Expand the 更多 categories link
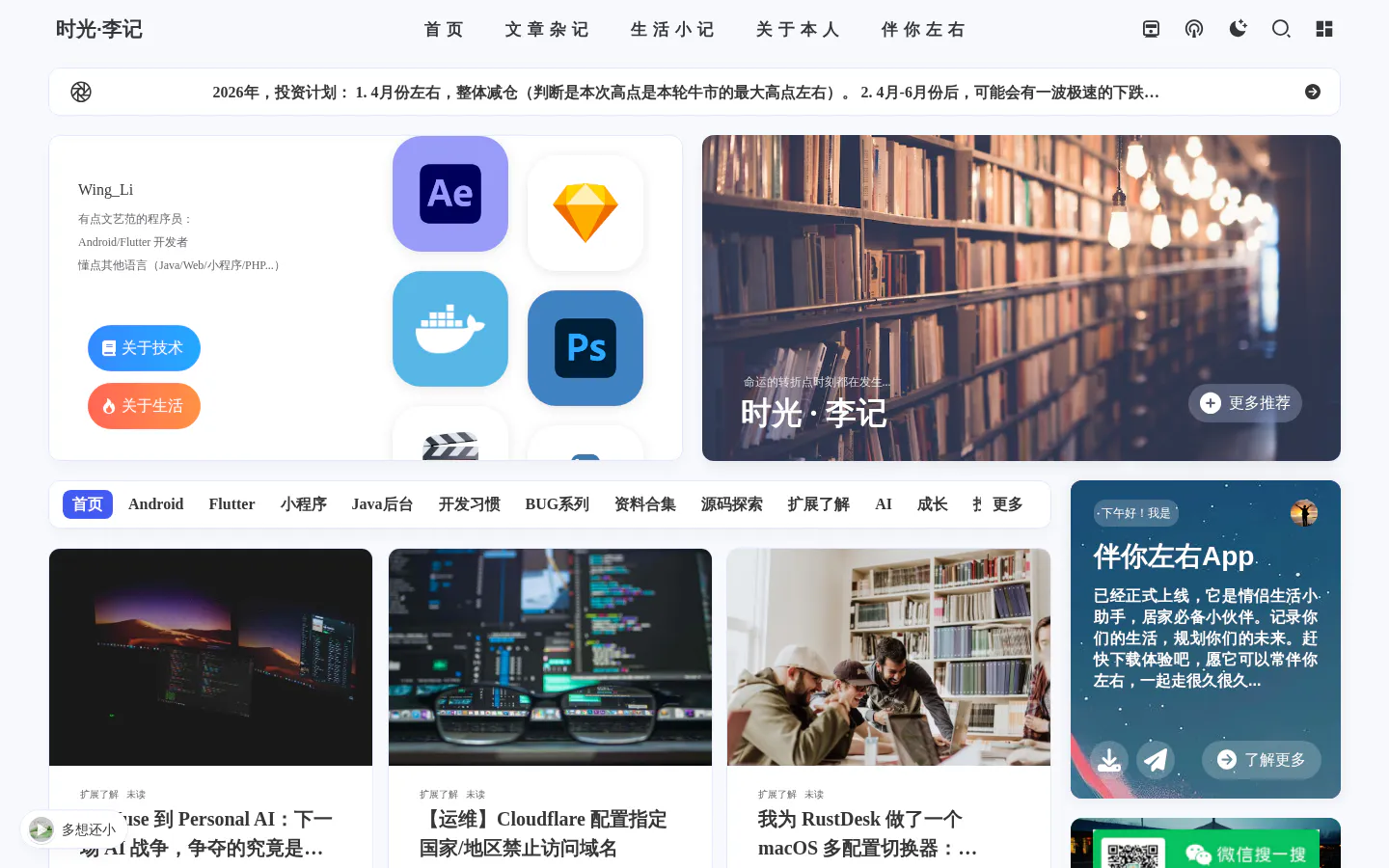The width and height of the screenshot is (1389, 868). 1007,504
